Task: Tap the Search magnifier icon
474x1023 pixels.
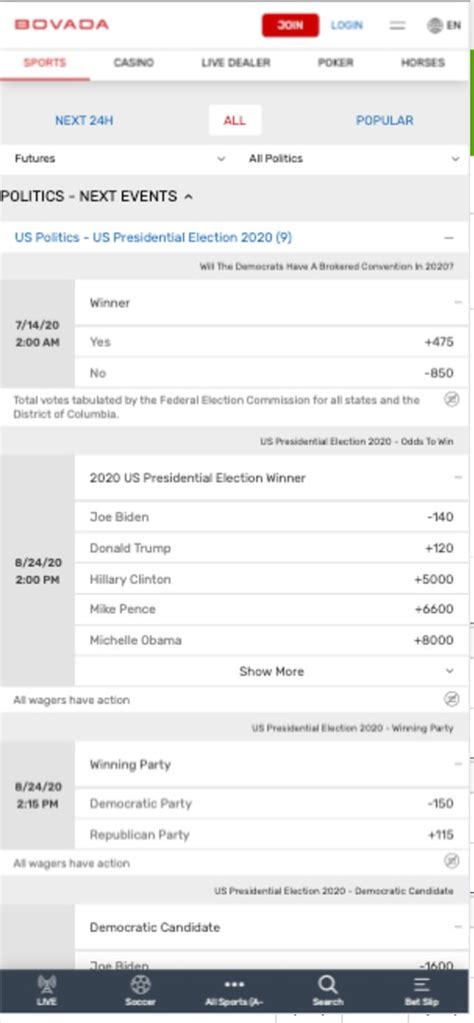Action: (327, 985)
